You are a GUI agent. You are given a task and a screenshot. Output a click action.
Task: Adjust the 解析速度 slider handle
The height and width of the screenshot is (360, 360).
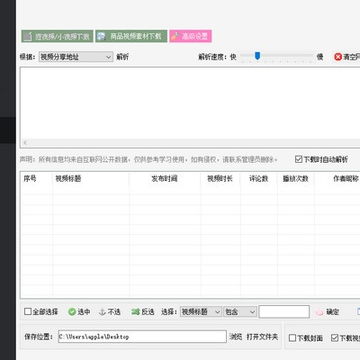(257, 56)
